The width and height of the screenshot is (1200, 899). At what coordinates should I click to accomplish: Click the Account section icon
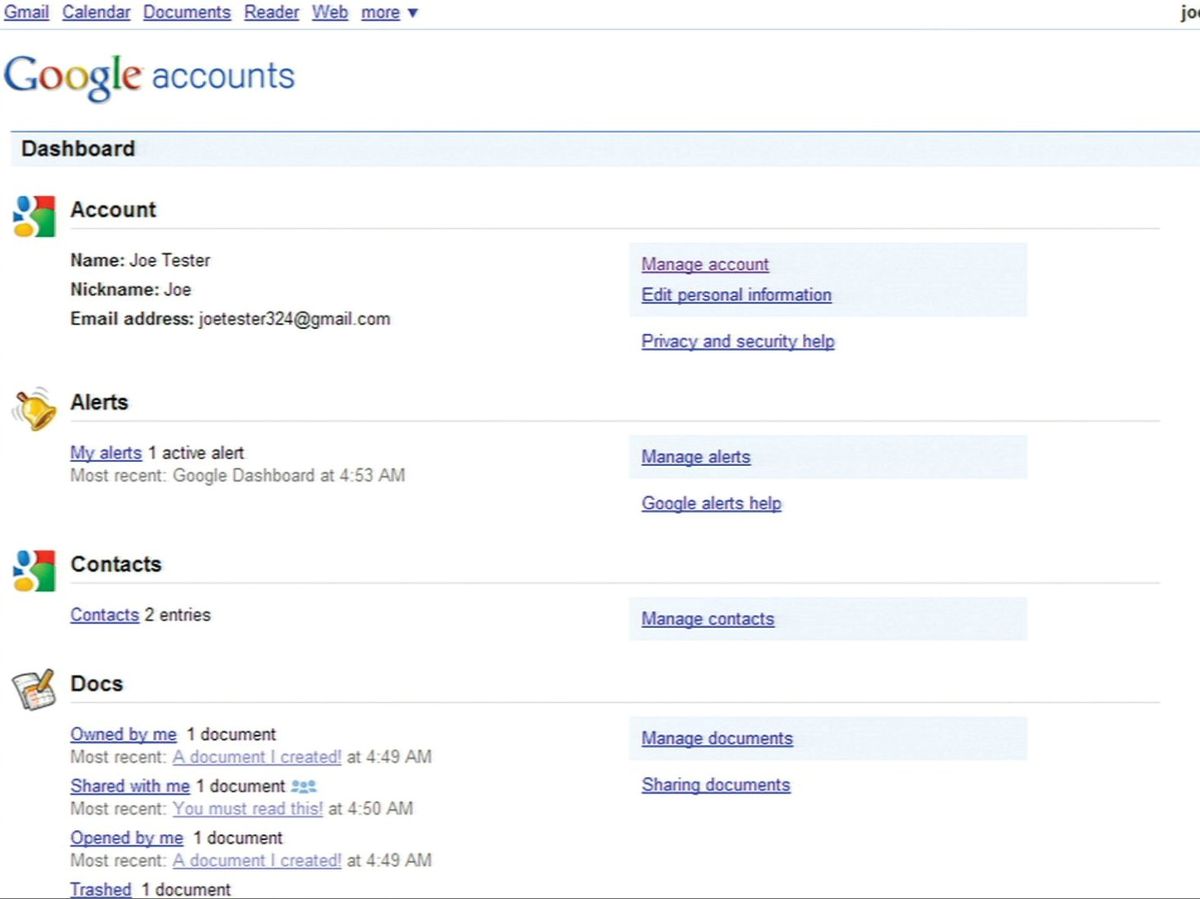(34, 216)
